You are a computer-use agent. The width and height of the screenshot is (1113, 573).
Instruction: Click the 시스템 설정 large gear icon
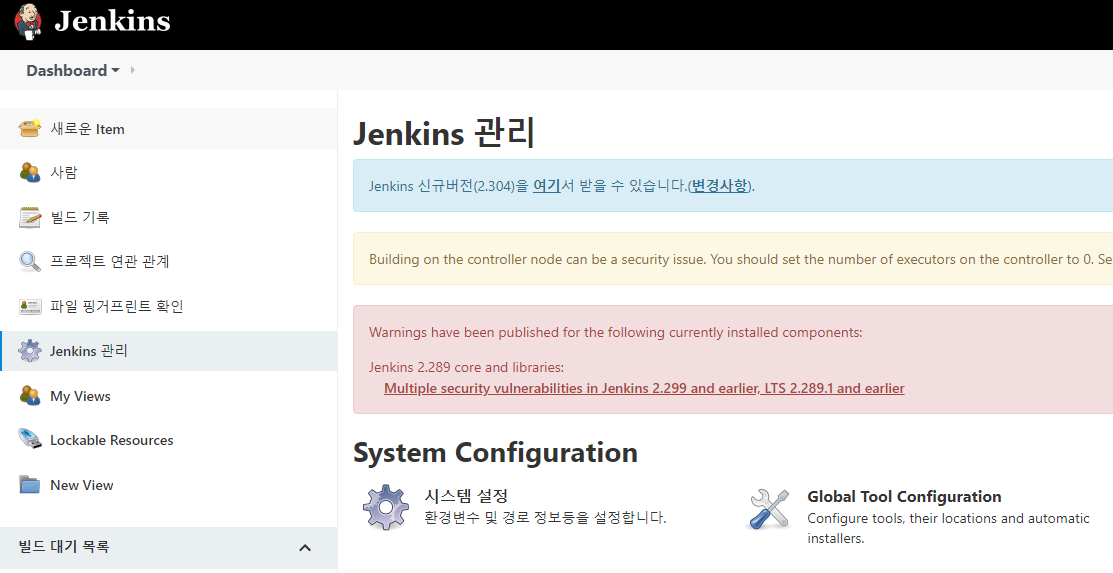click(385, 508)
